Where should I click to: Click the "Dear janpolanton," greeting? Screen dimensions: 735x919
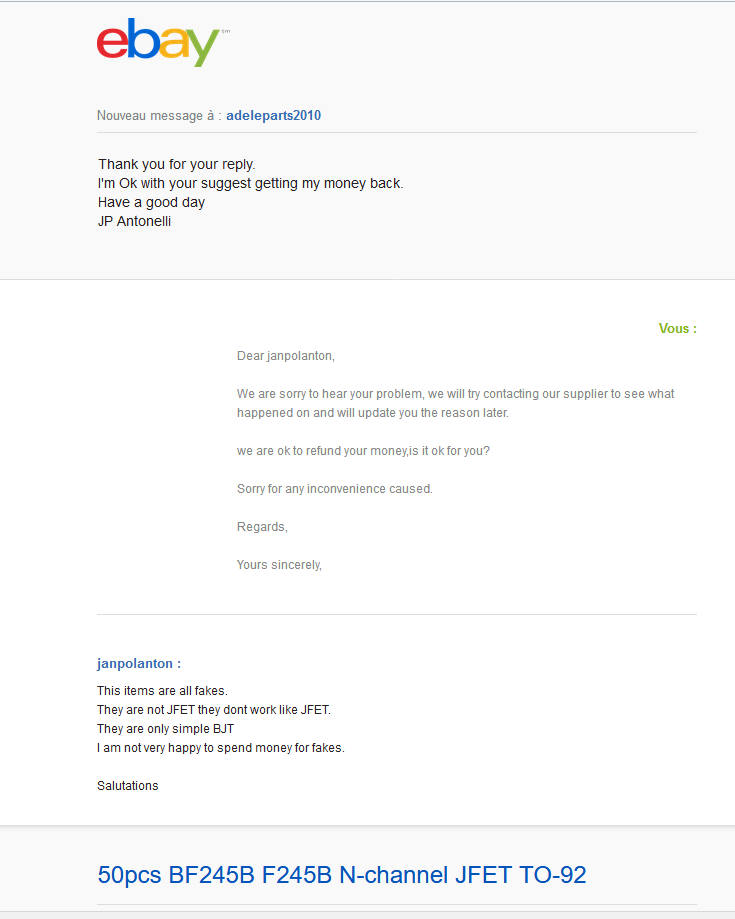(285, 355)
